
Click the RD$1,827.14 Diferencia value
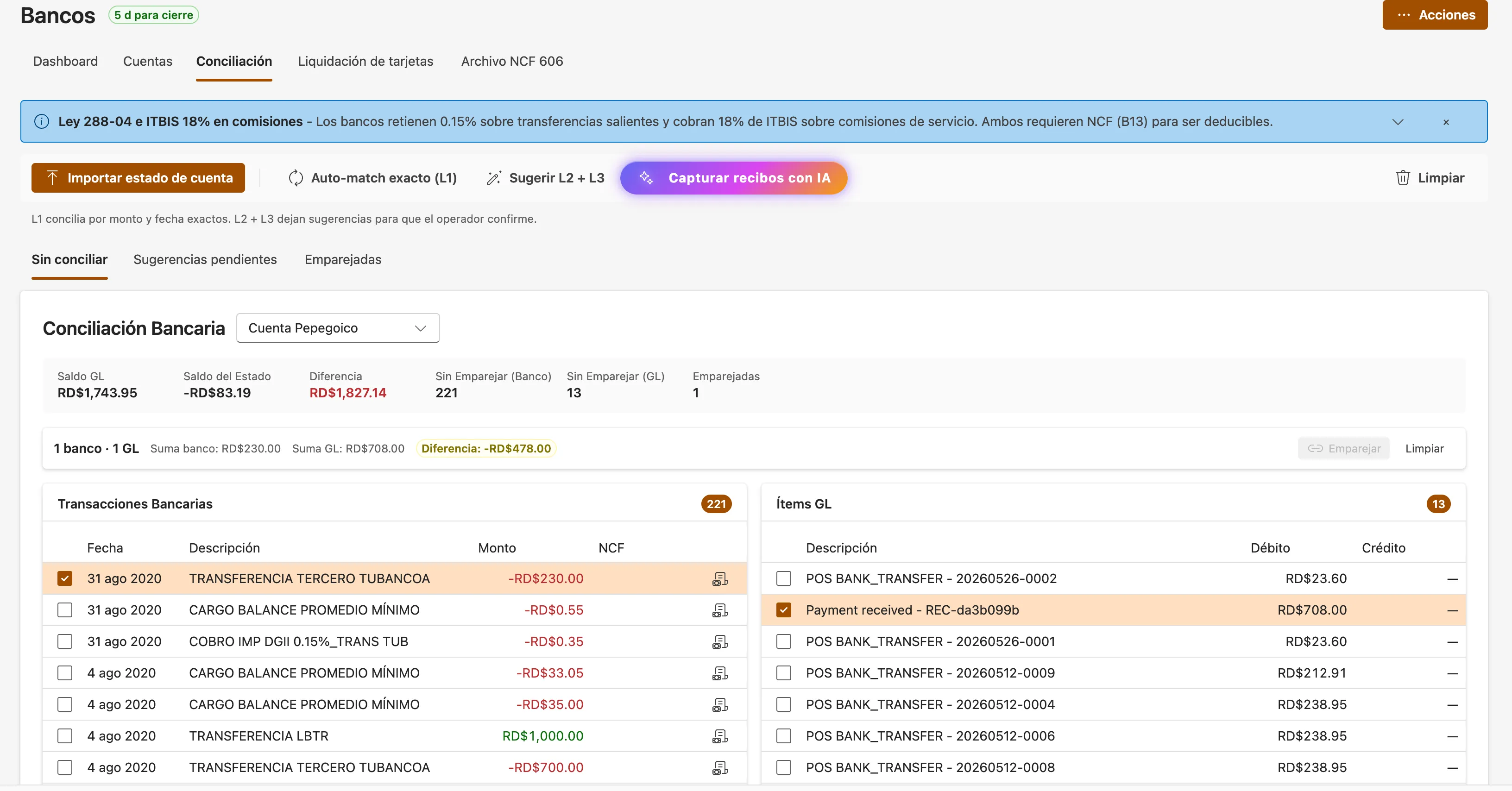(x=348, y=393)
